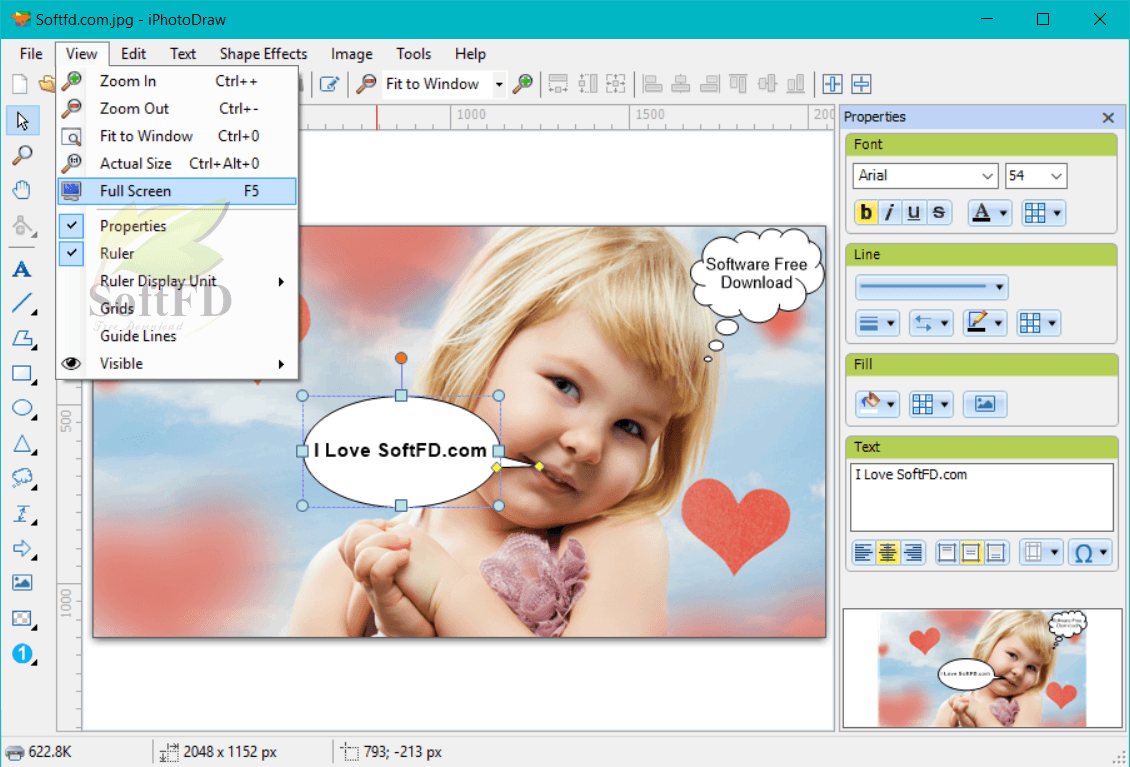This screenshot has height=767, width=1130.
Task: Select the triangle shape tool
Action: click(22, 443)
